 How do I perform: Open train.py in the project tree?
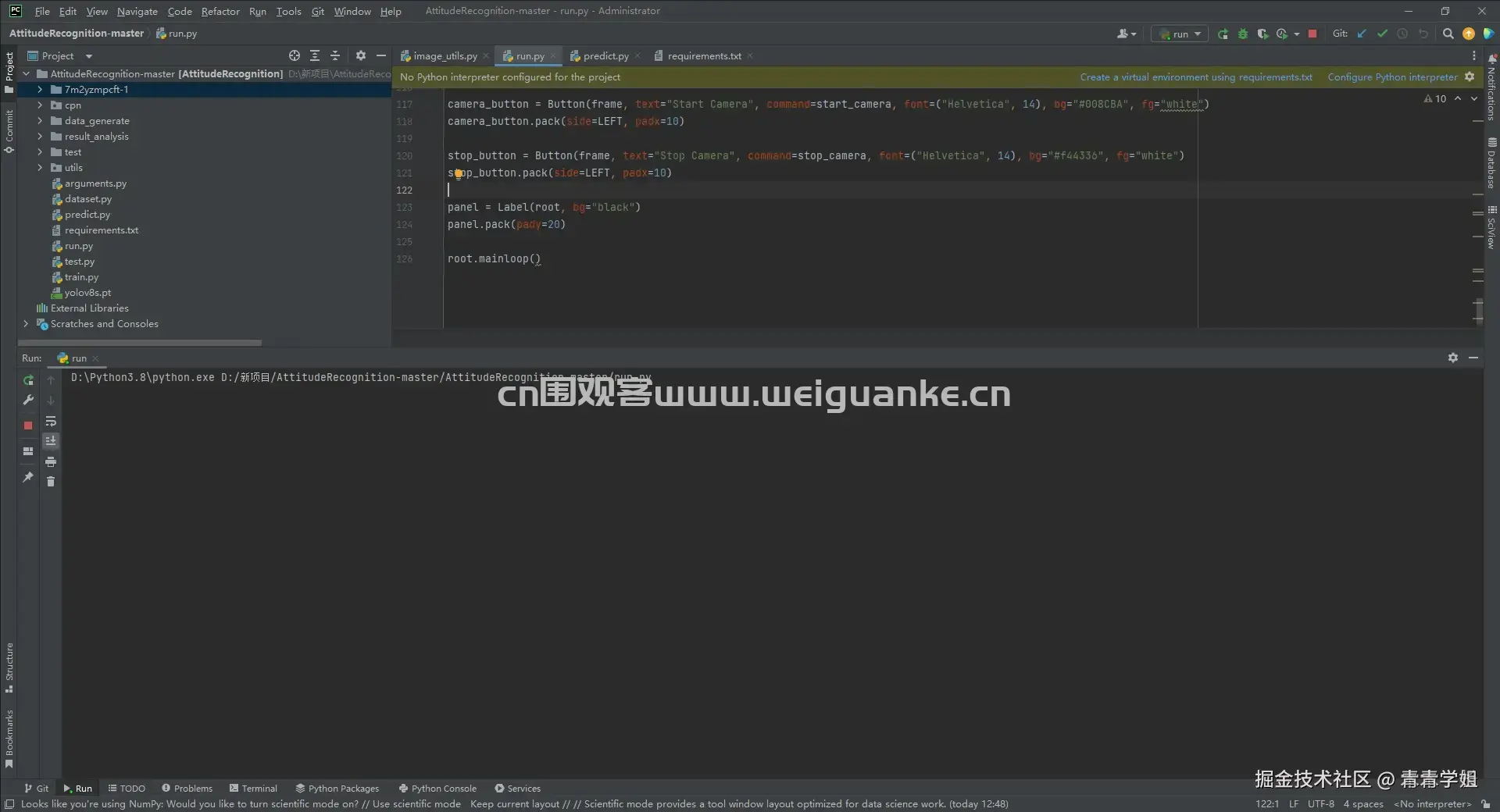tap(81, 276)
